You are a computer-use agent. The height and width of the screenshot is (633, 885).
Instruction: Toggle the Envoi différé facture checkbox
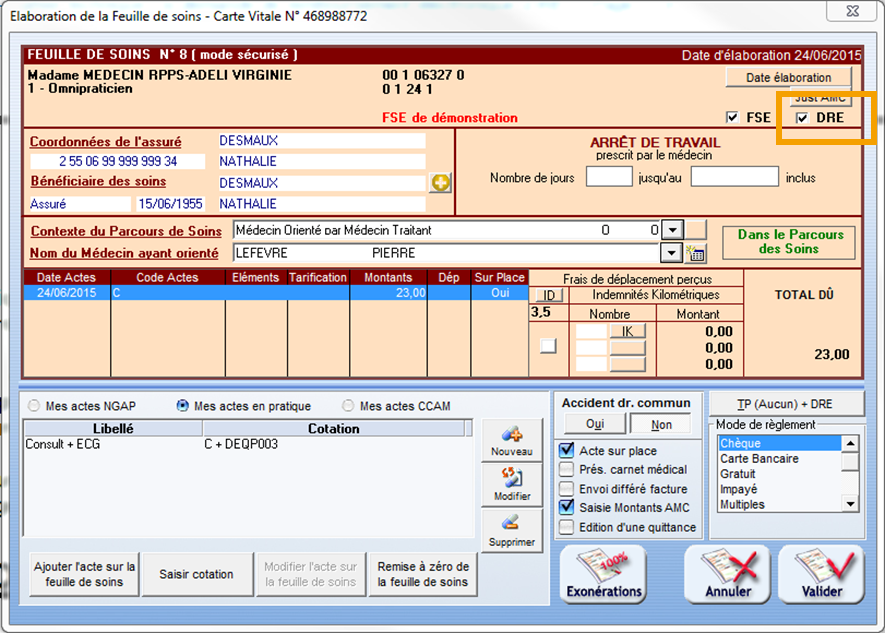tap(567, 489)
